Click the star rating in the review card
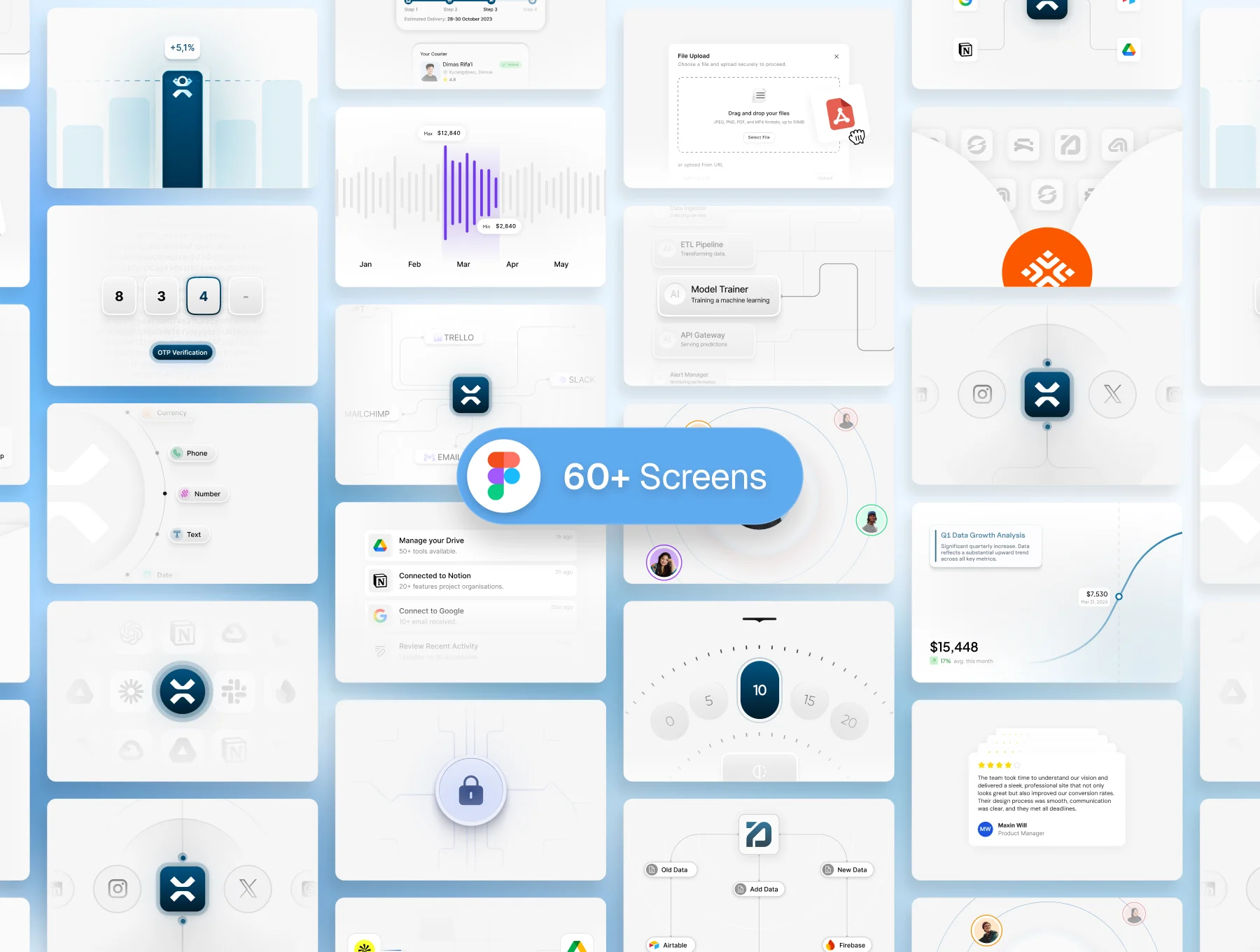 tap(999, 765)
